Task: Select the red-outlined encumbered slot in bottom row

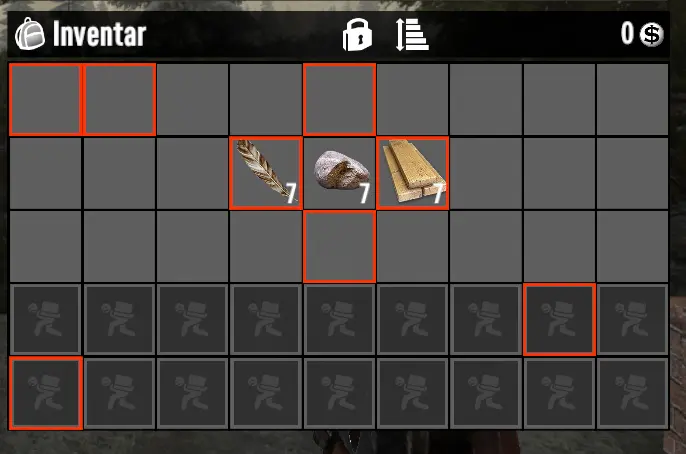Action: pyautogui.click(x=46, y=393)
